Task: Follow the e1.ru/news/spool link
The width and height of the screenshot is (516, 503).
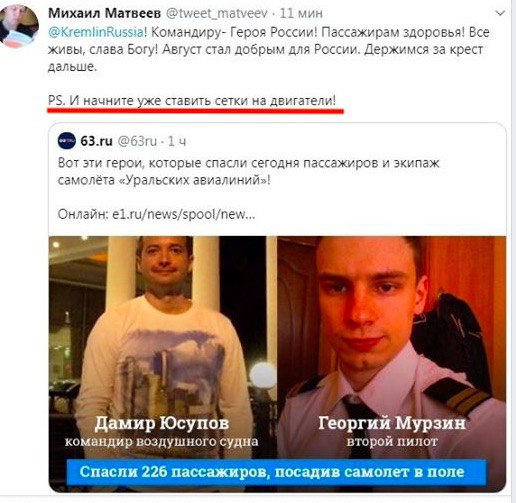Action: (x=184, y=214)
